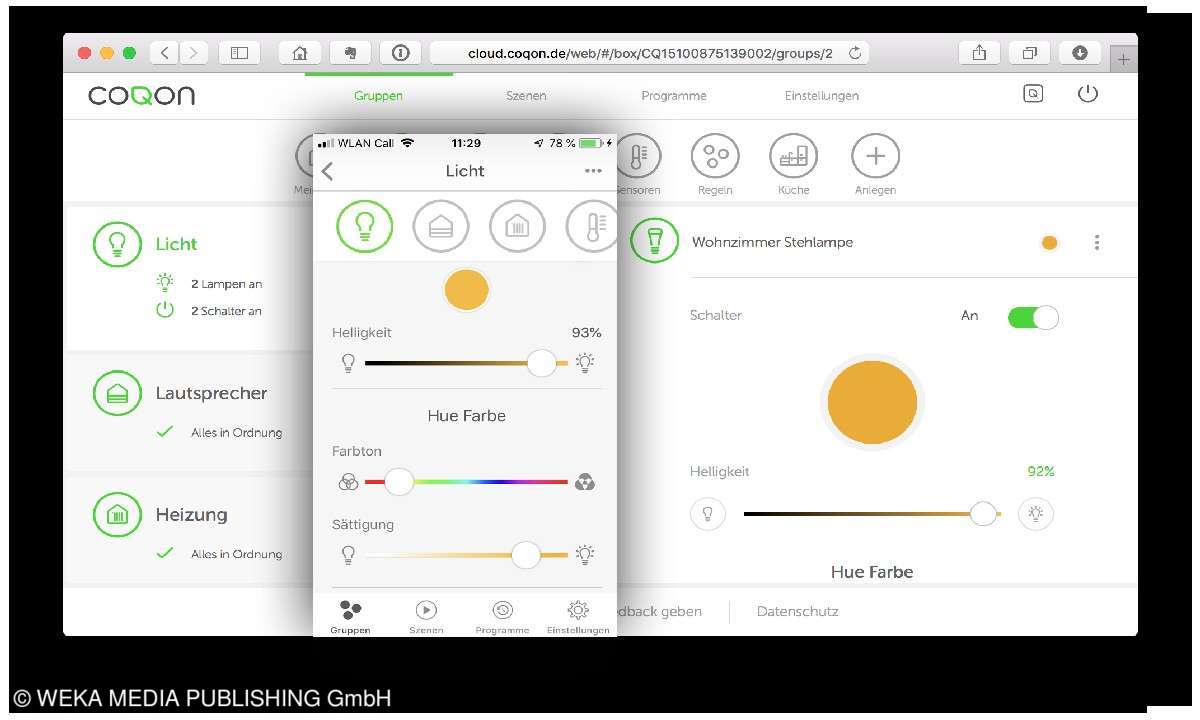
Task: Click small color dot beside Wohnzimmer Stehlampe
Action: (1049, 242)
